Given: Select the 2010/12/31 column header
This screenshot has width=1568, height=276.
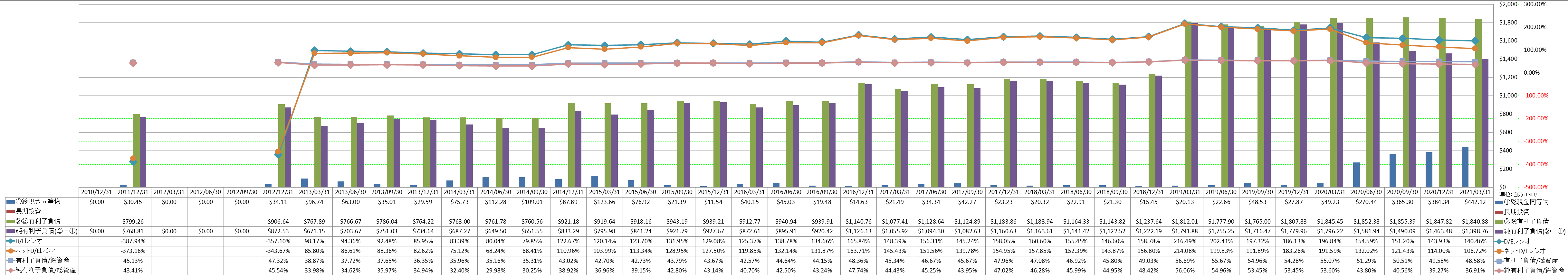Looking at the screenshot, I should tap(97, 192).
